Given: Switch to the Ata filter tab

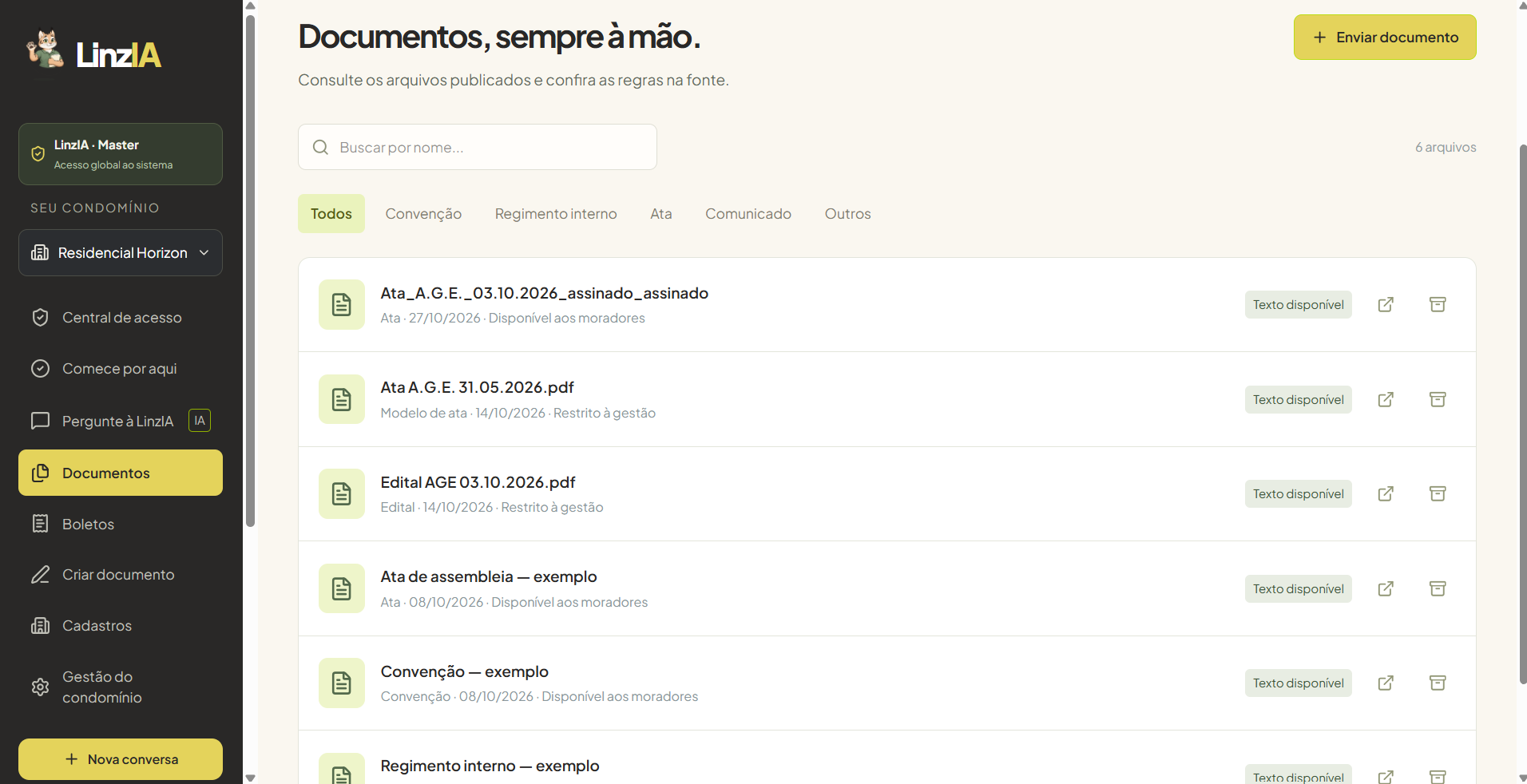Looking at the screenshot, I should click(661, 214).
